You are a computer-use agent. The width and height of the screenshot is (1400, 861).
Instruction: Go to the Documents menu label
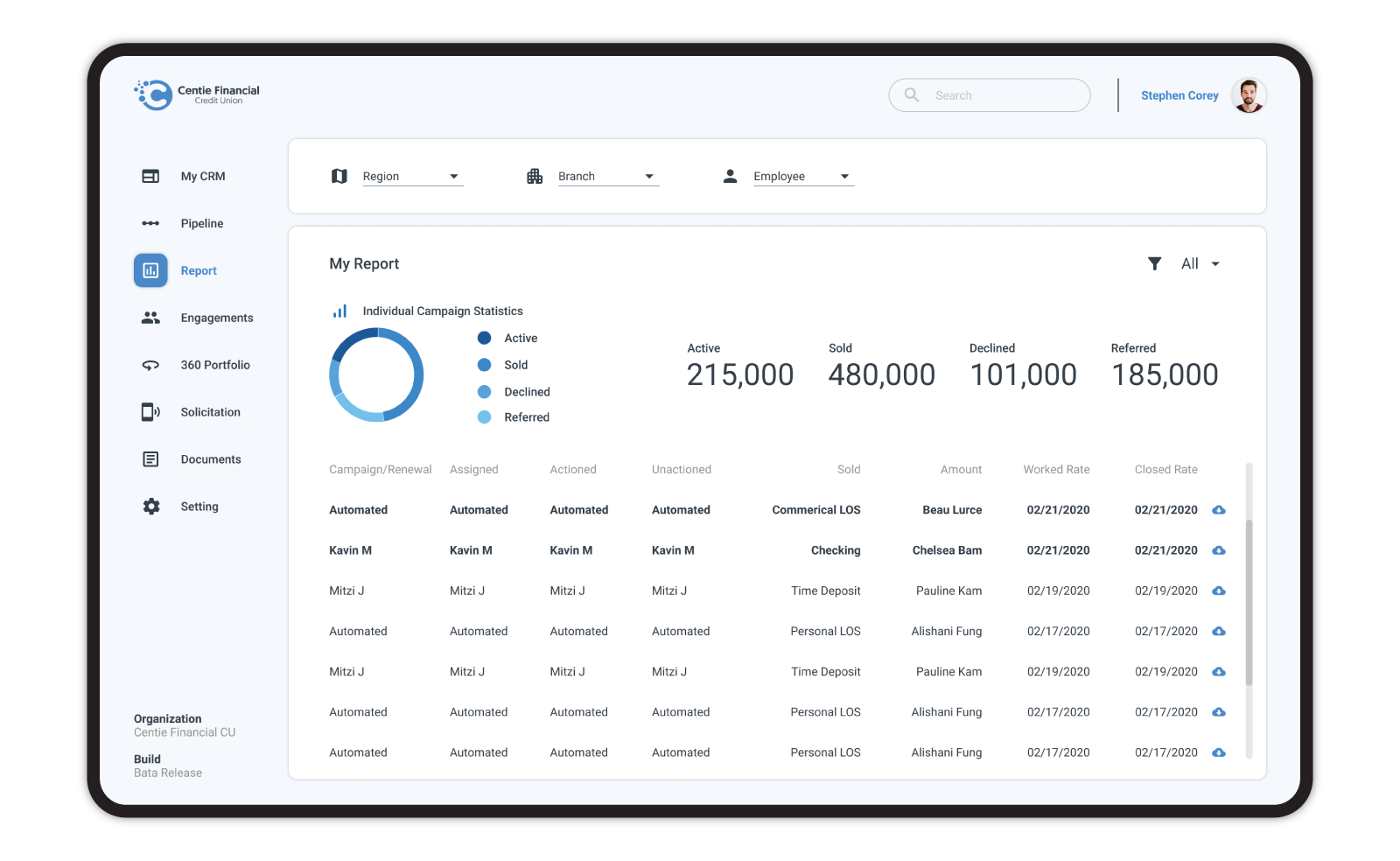pyautogui.click(x=211, y=459)
